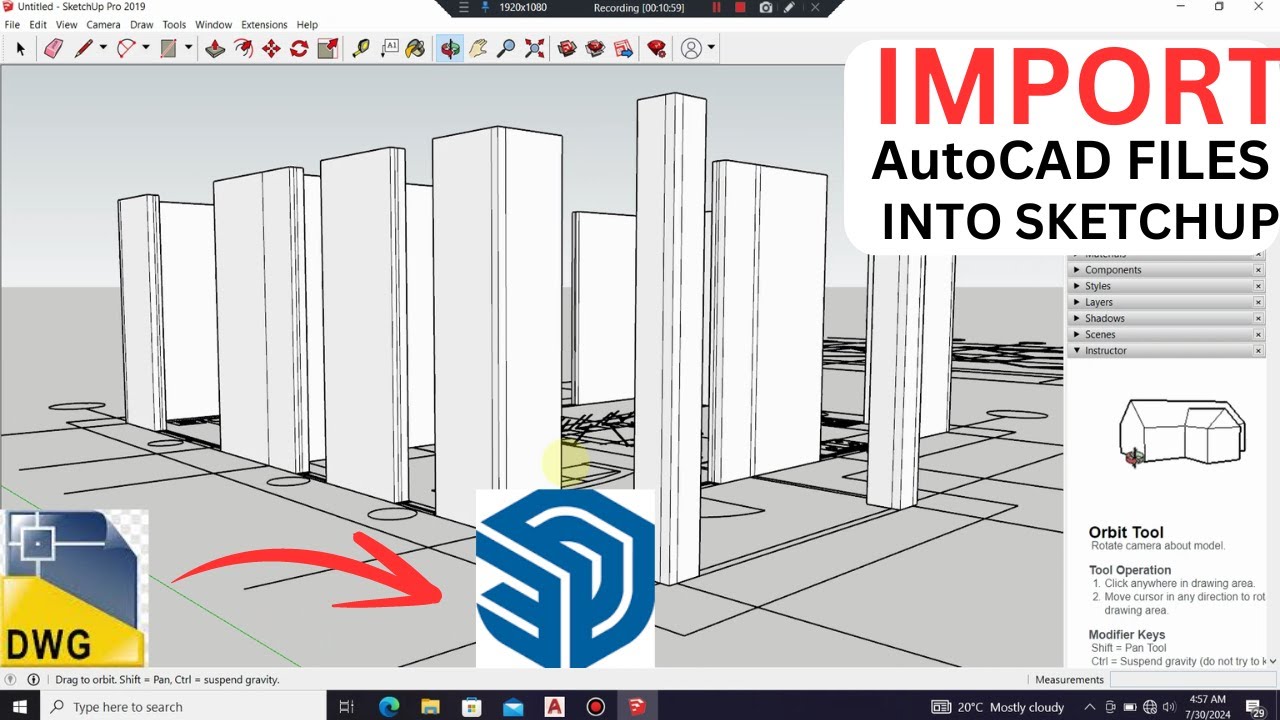Click the Zoom Extents tool
This screenshot has width=1280, height=720.
pos(535,47)
